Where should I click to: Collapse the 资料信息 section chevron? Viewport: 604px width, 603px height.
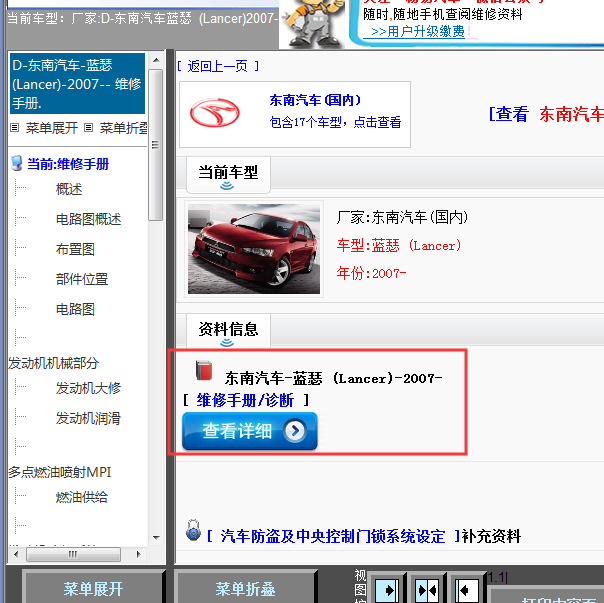pyautogui.click(x=227, y=343)
